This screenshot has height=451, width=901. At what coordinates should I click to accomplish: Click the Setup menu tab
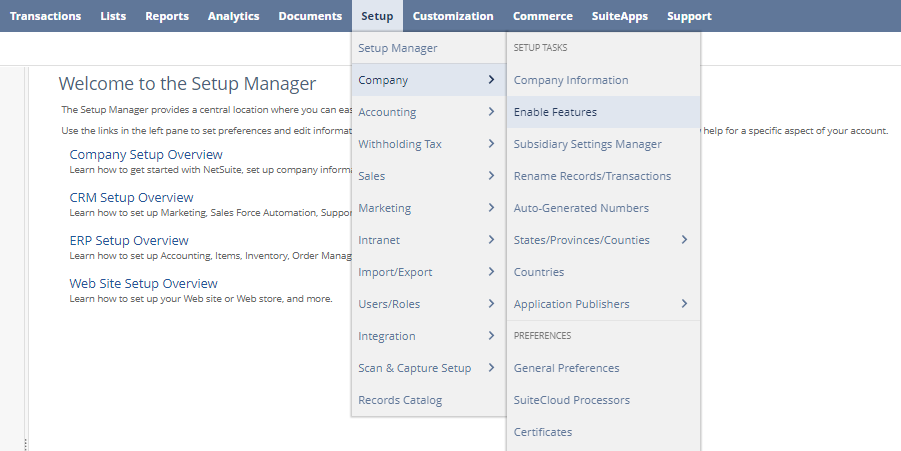pyautogui.click(x=377, y=16)
